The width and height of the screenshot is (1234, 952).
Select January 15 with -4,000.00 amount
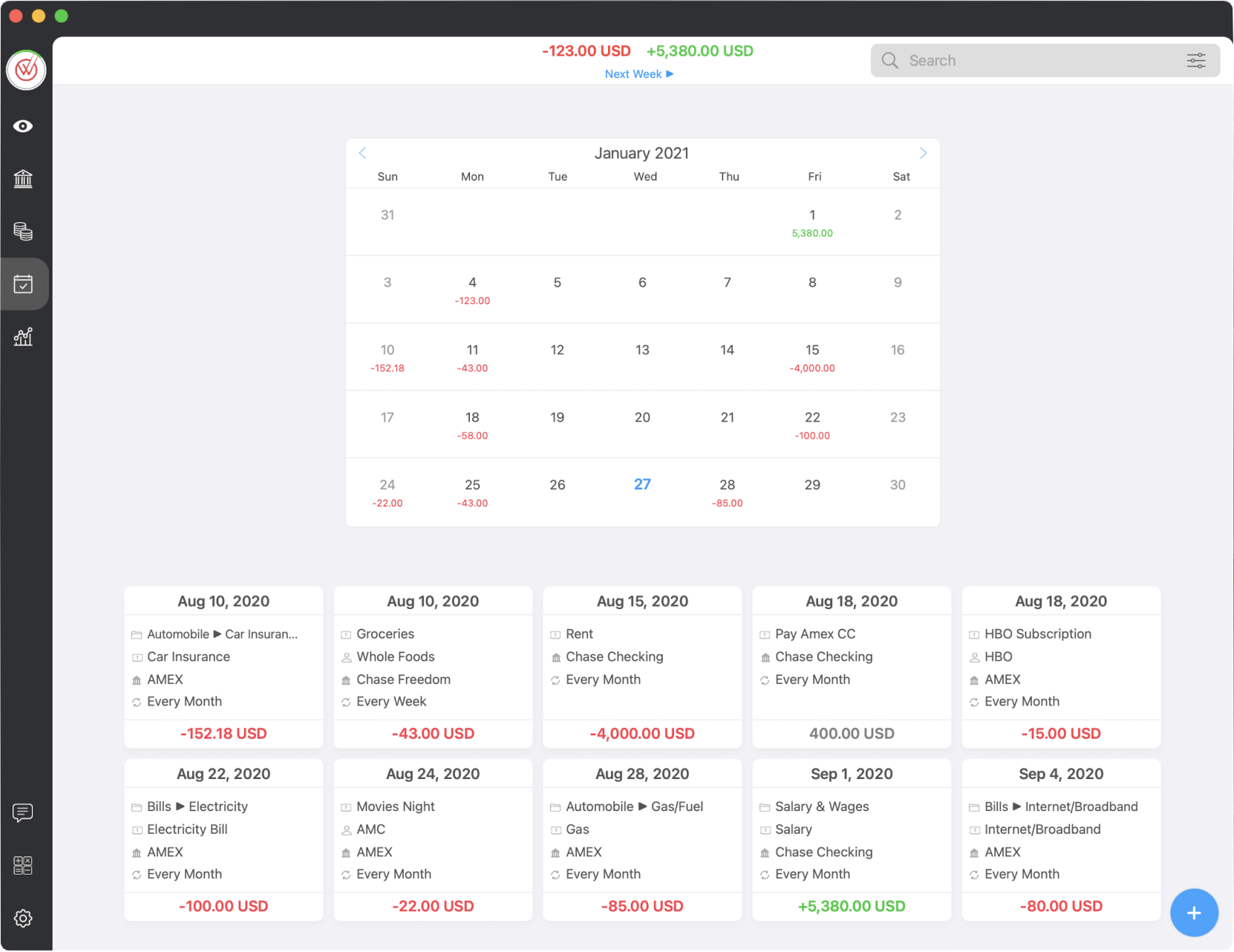tap(812, 357)
